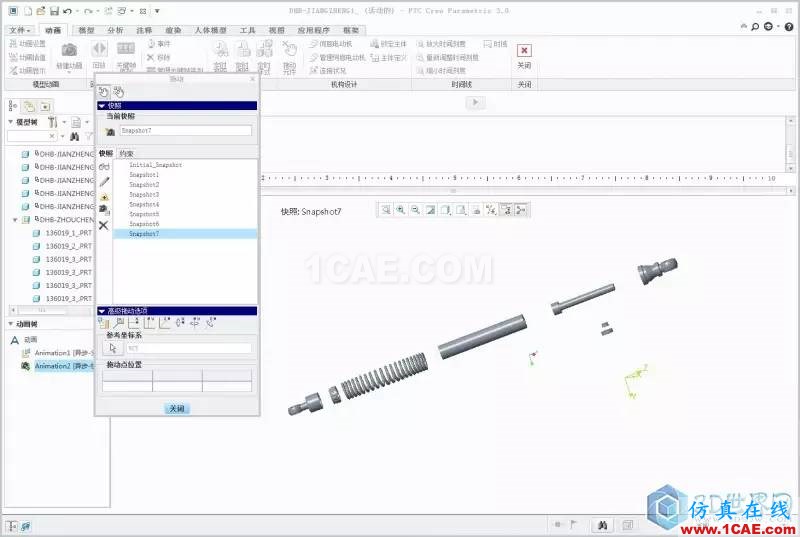Image resolution: width=800 pixels, height=537 pixels.
Task: Open the quick access toolbar customize dropdown arrow
Action: coord(157,11)
